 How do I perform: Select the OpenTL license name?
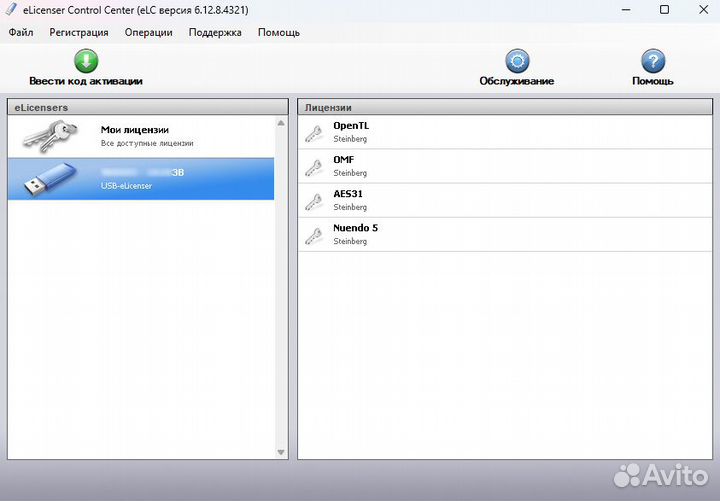tap(351, 126)
